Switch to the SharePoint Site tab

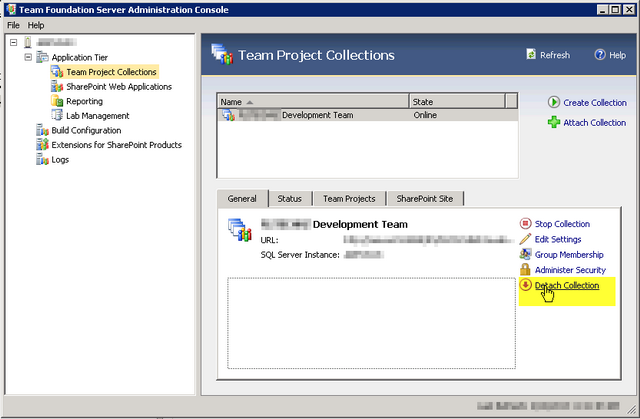(x=424, y=199)
